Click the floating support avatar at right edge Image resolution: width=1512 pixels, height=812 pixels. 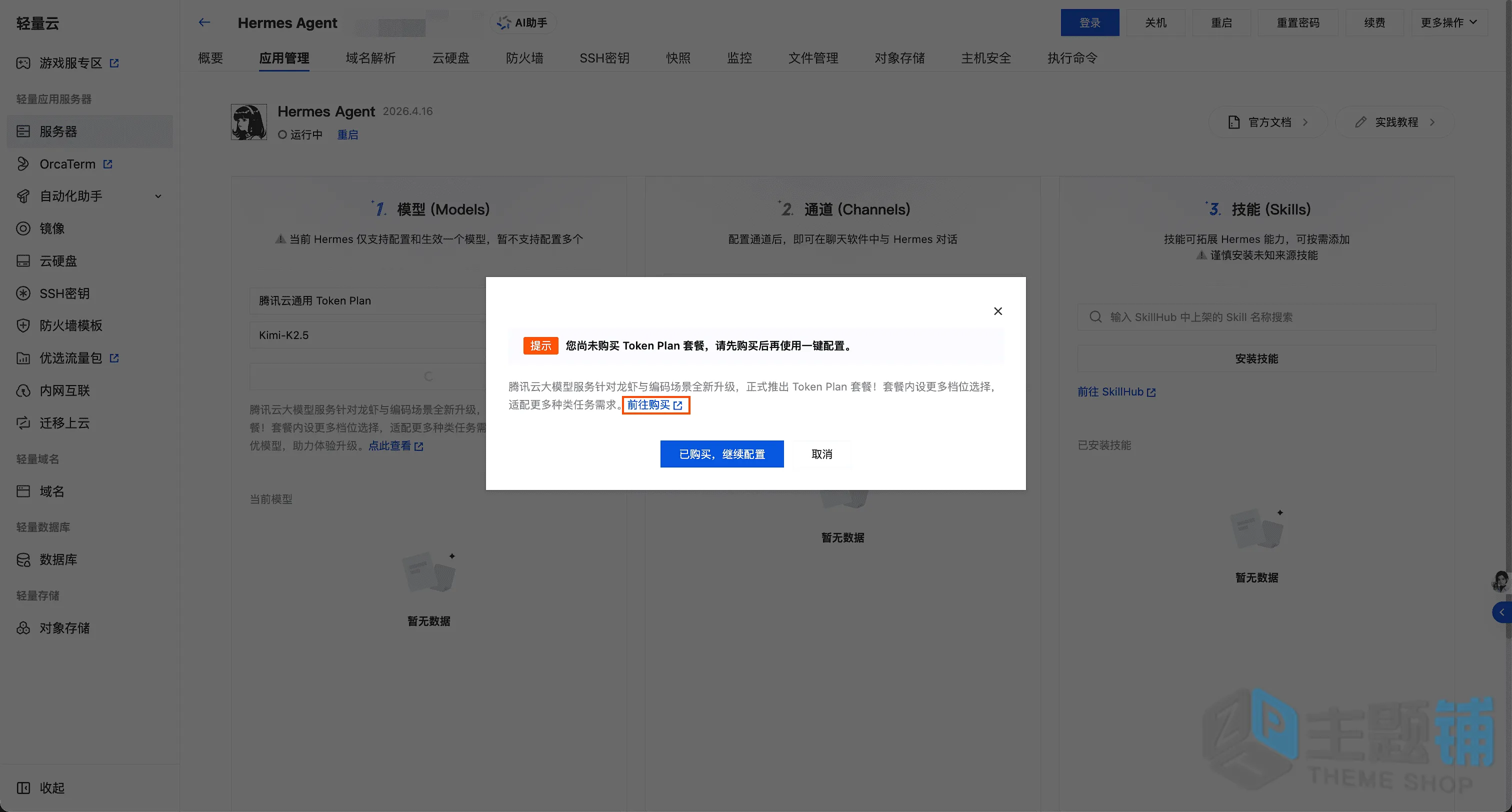1501,581
